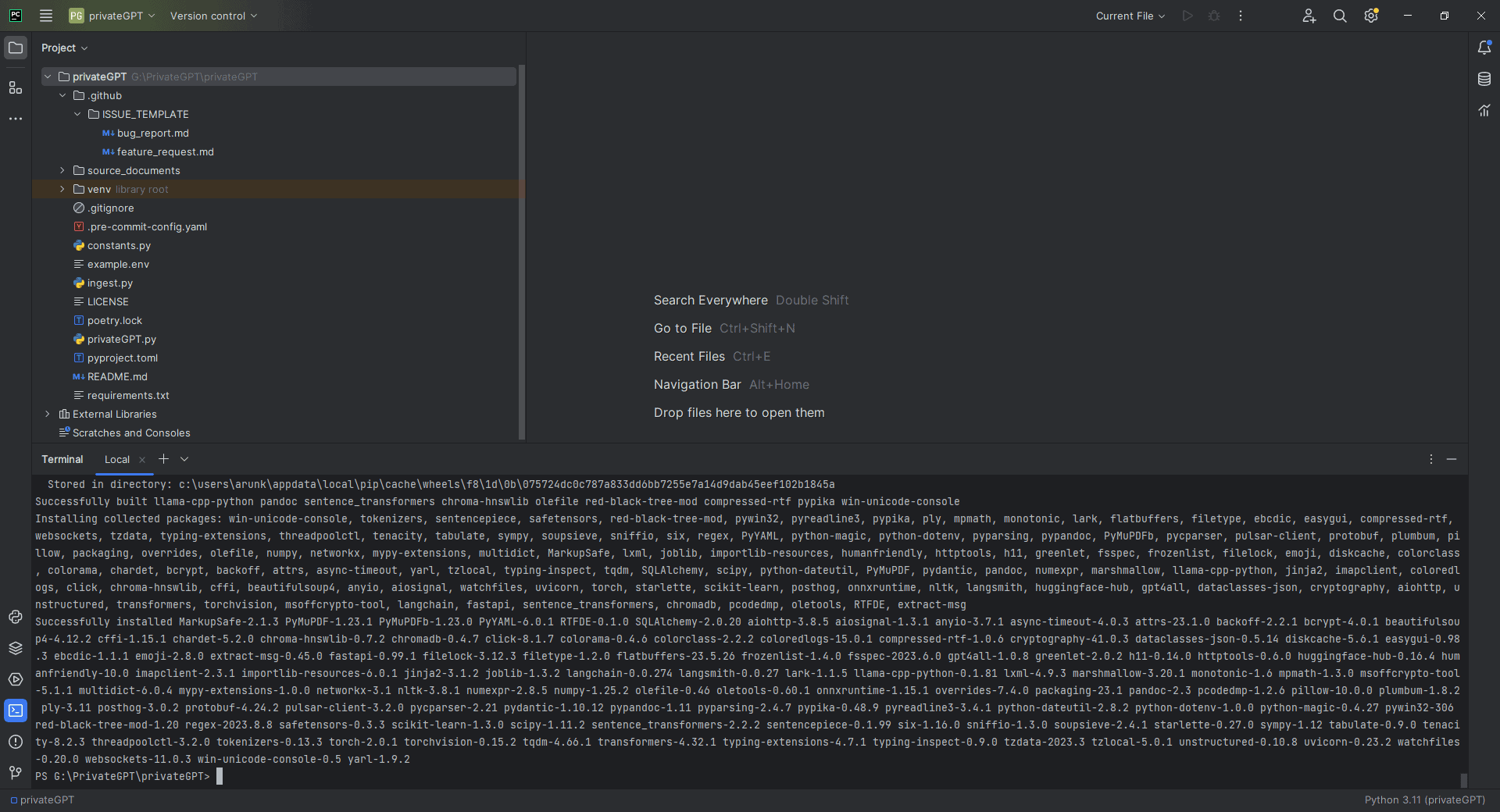The height and width of the screenshot is (812, 1500).
Task: Open Current File run configuration dropdown
Action: [x=1130, y=16]
